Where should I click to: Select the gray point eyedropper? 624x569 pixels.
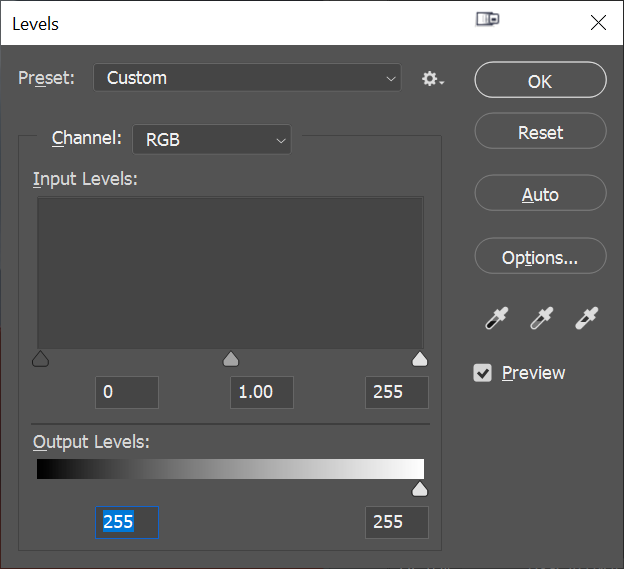[542, 318]
